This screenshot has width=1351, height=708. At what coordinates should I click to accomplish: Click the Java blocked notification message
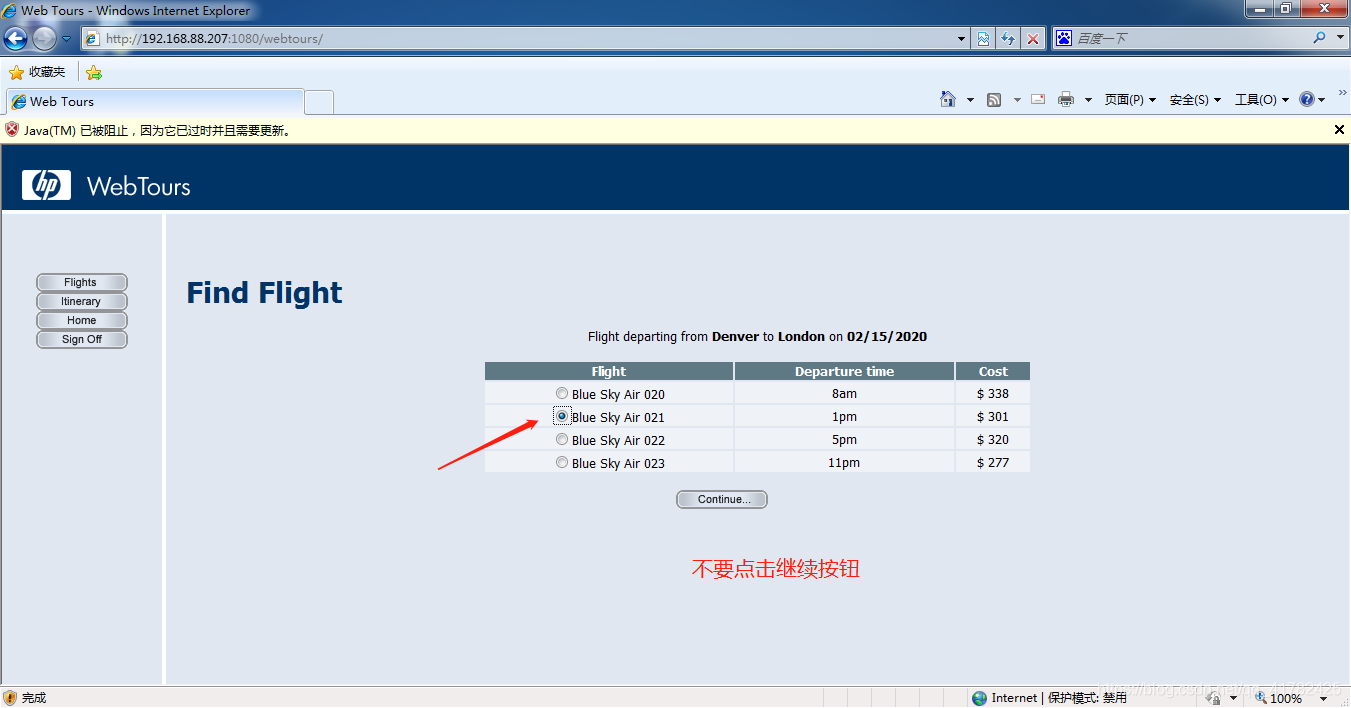pyautogui.click(x=160, y=131)
